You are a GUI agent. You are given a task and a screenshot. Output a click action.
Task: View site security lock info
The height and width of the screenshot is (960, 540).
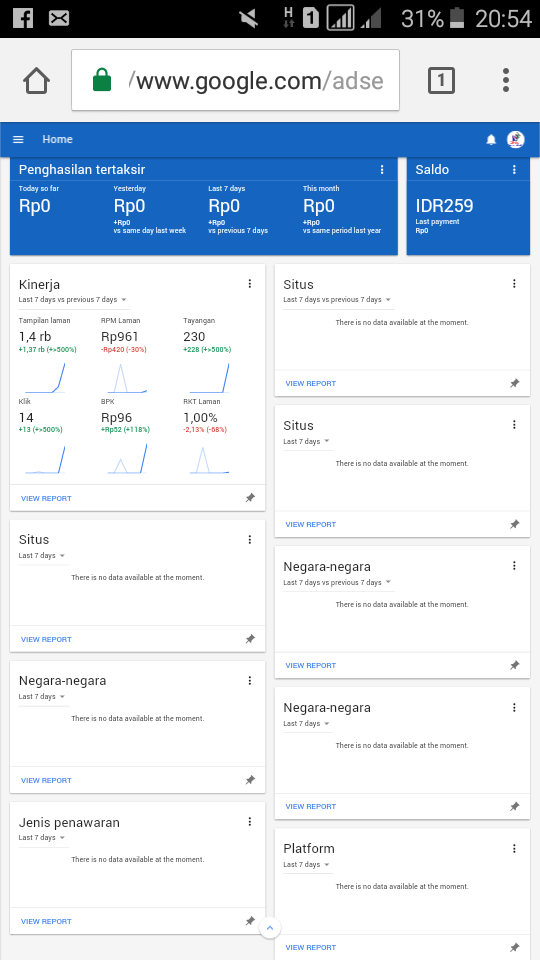(102, 80)
